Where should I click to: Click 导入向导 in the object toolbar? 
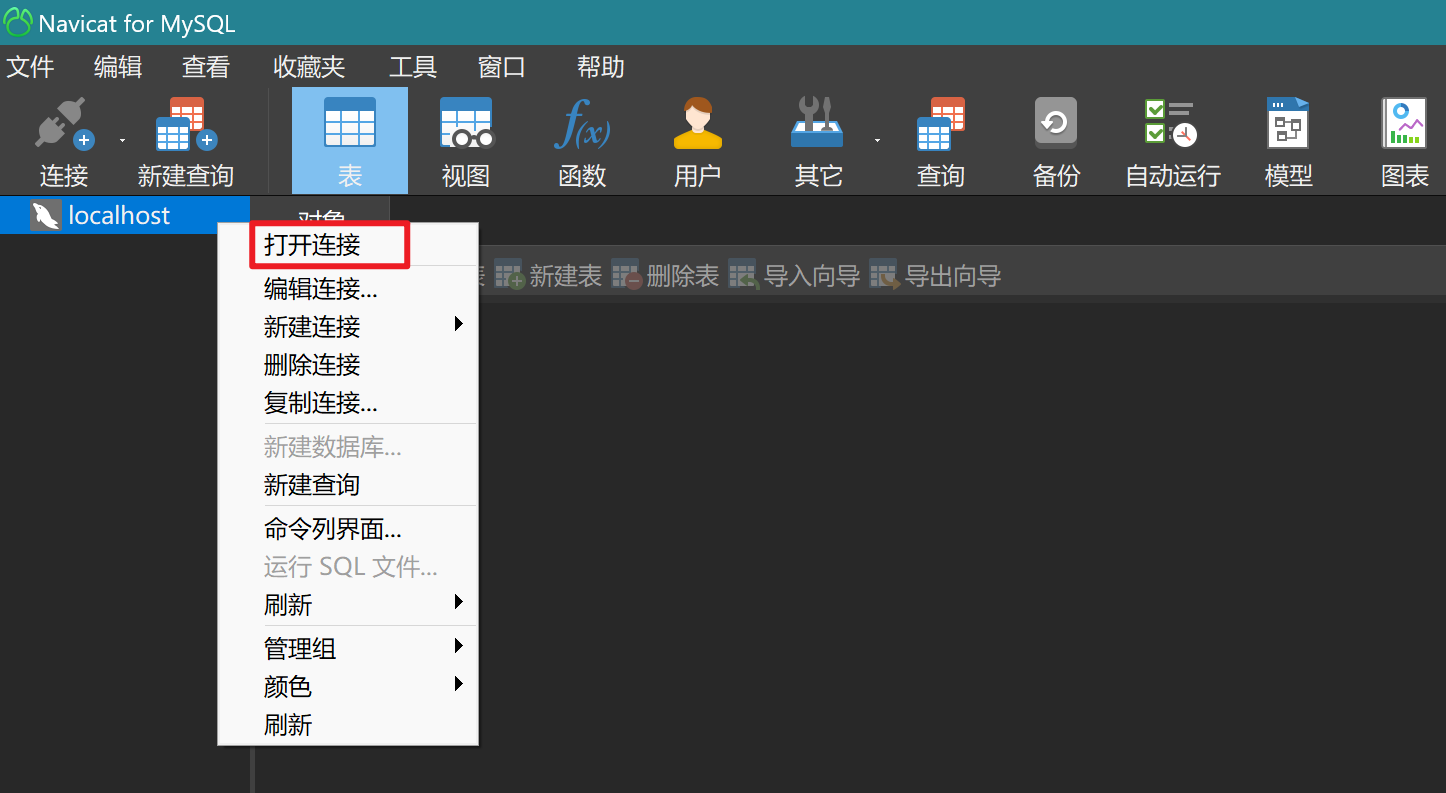click(794, 276)
